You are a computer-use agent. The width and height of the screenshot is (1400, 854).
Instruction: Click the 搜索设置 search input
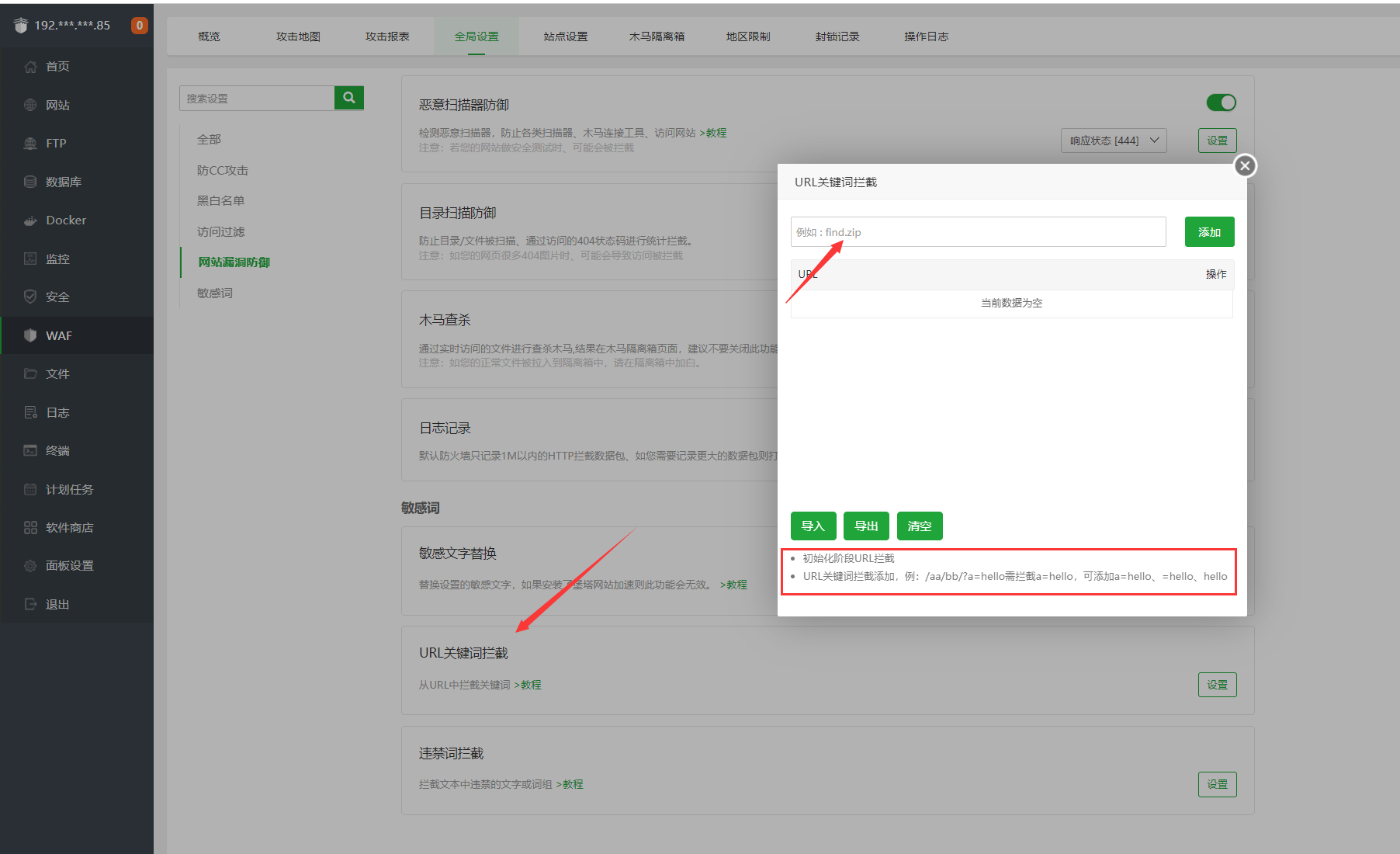(257, 98)
